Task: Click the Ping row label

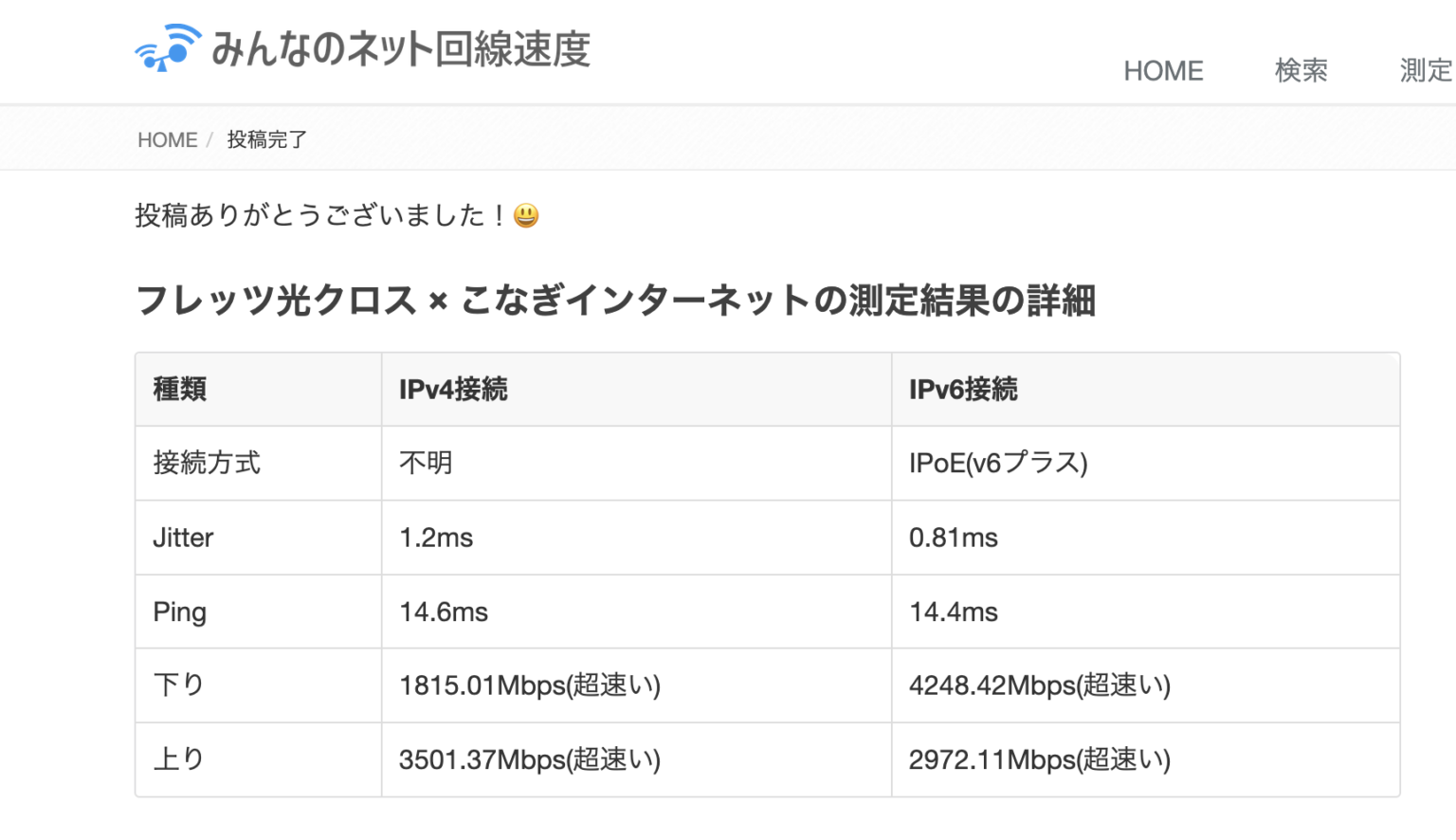Action: (x=179, y=612)
